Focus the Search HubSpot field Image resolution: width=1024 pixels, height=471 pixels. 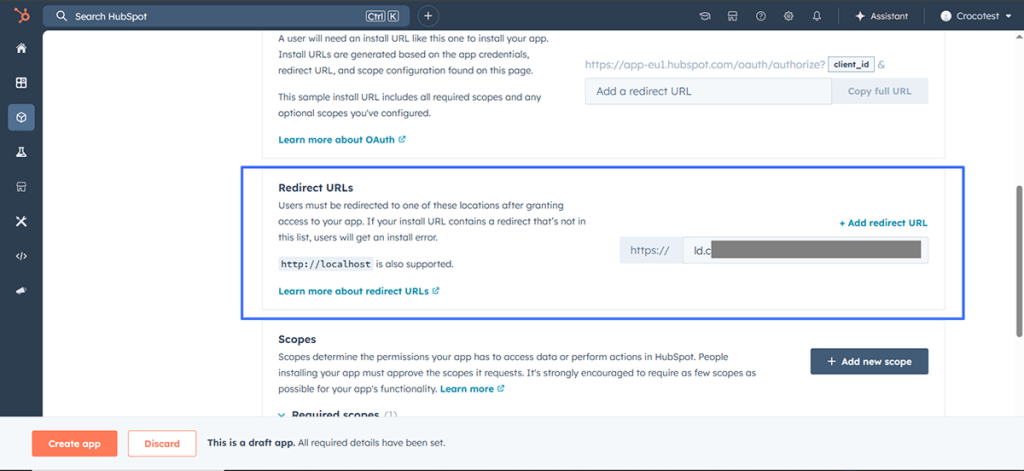click(226, 16)
